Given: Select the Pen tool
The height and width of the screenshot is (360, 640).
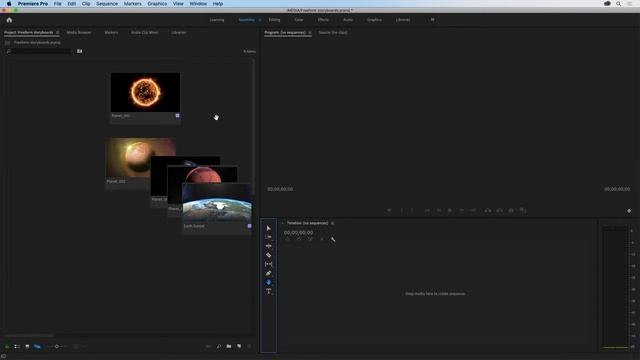Looking at the screenshot, I should [268, 273].
